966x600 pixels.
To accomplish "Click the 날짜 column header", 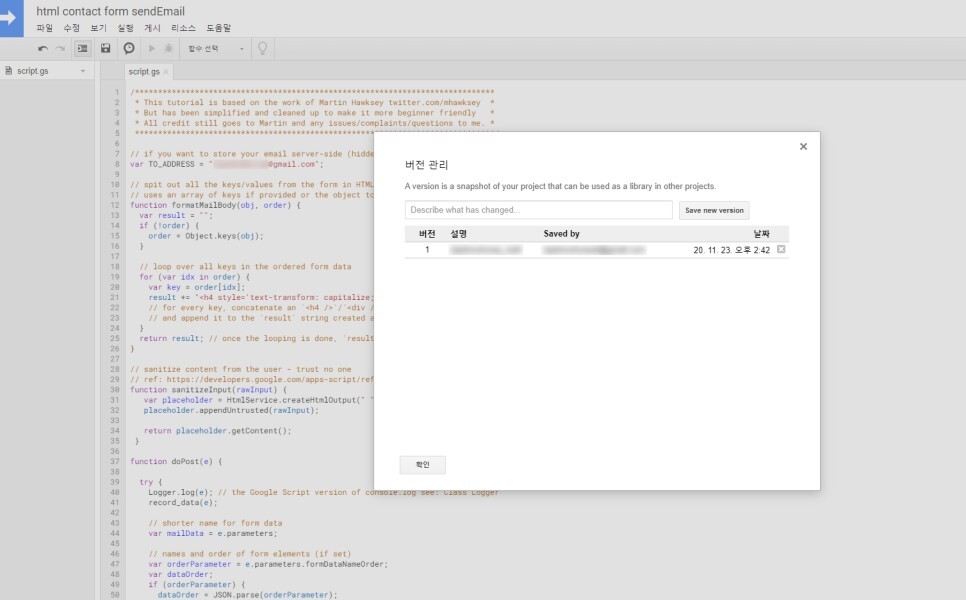I will pyautogui.click(x=761, y=233).
